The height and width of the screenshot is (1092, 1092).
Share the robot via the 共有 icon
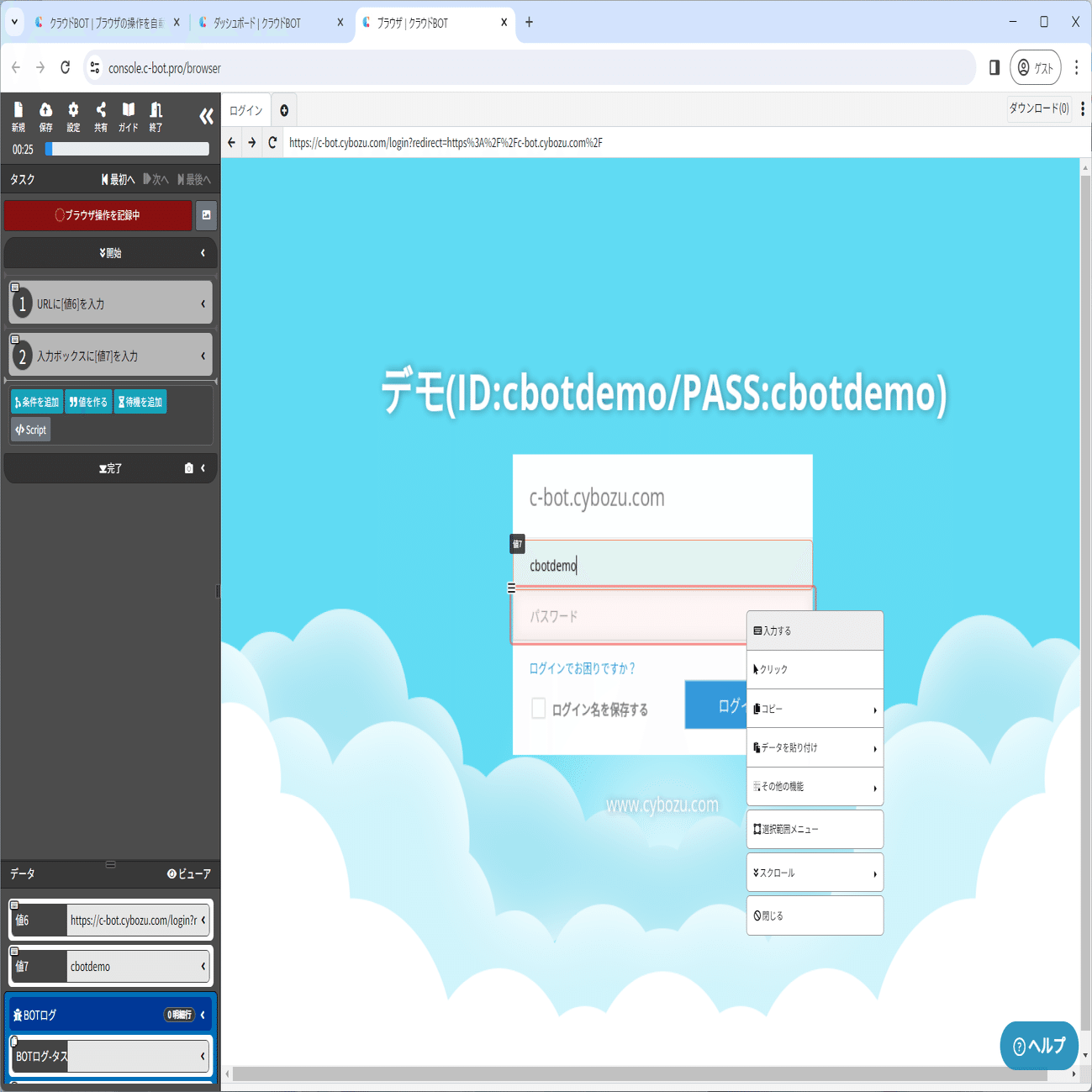tap(100, 115)
